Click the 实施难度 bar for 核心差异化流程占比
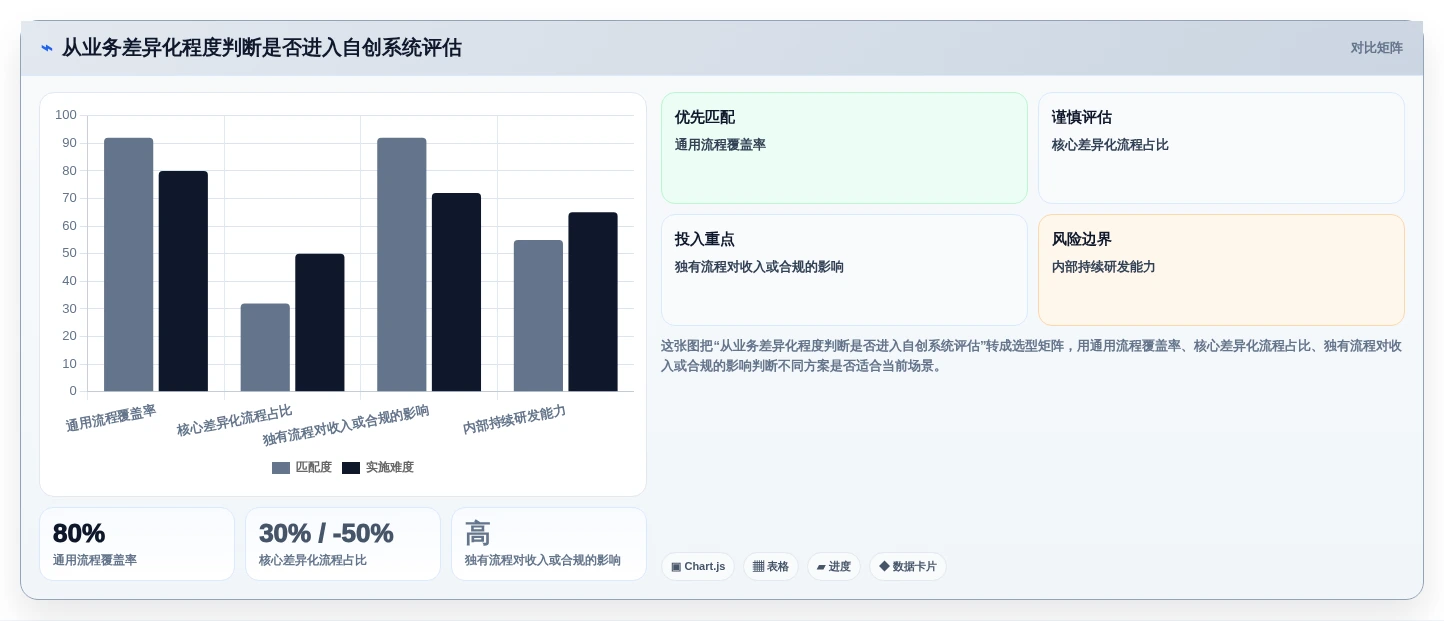 click(x=320, y=322)
